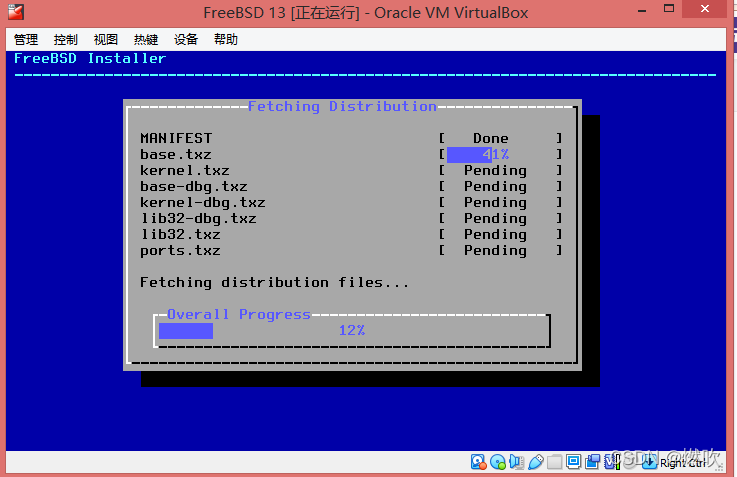Open the 设备 menu
Viewport: 737px width, 477px height.
[x=186, y=39]
